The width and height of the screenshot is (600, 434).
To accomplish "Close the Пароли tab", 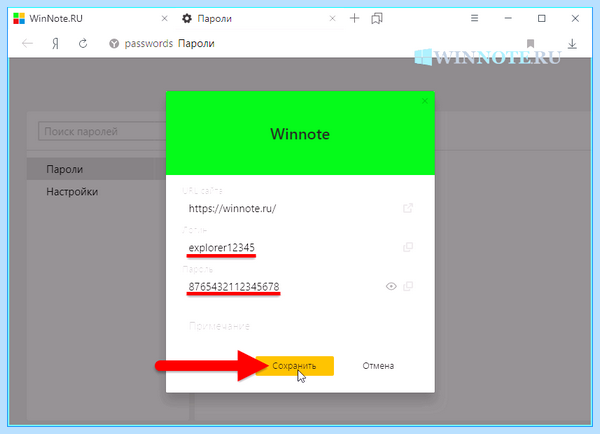I will 333,18.
